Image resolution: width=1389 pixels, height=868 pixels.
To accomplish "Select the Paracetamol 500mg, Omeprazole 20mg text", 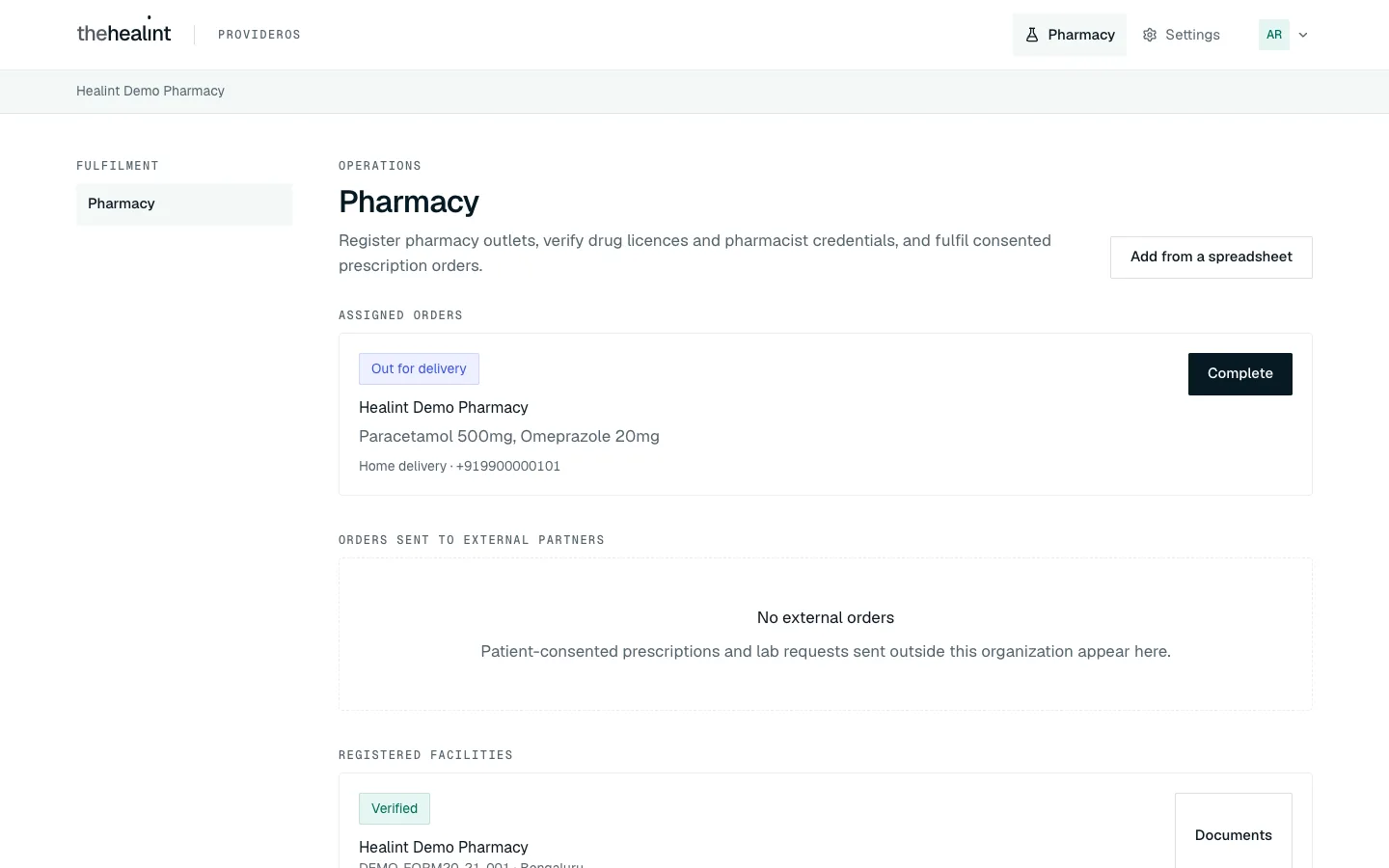I will [x=509, y=436].
